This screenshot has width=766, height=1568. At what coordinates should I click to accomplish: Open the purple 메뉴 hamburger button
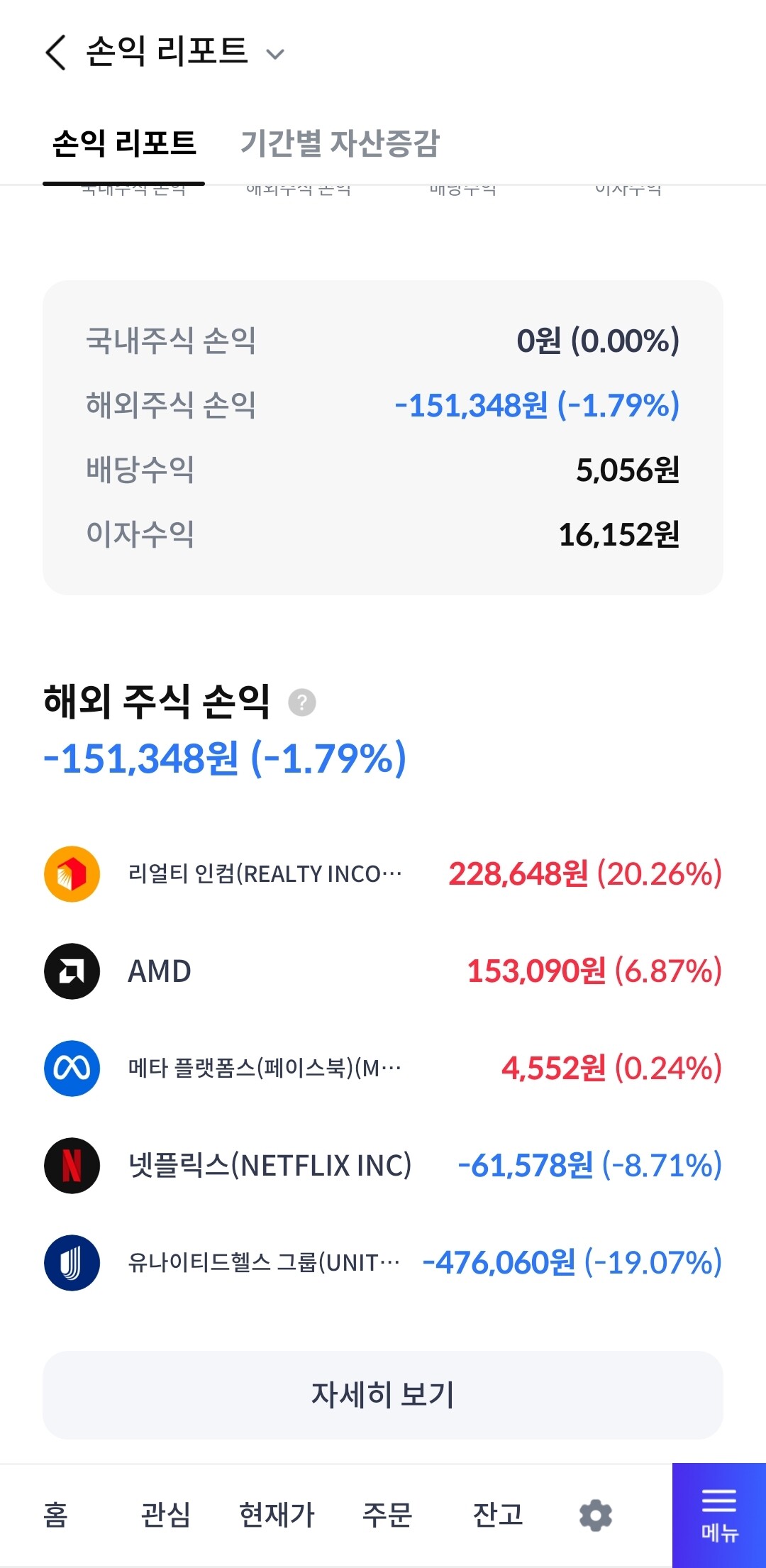coord(719,1515)
